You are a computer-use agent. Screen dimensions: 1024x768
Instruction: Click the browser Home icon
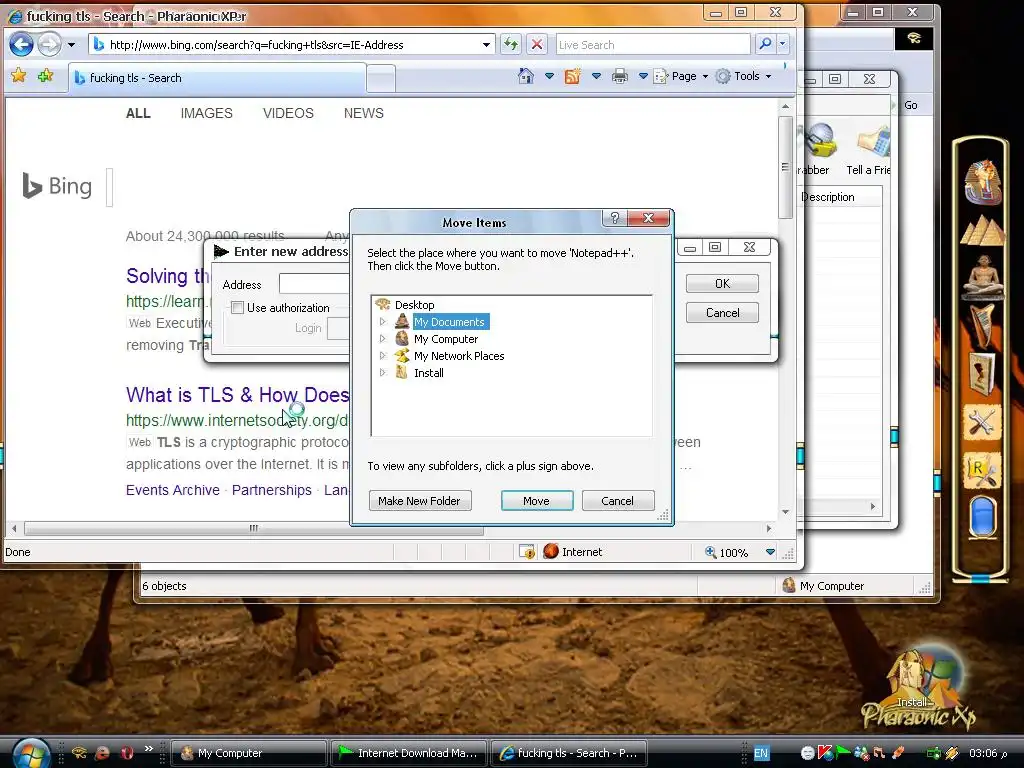(x=526, y=76)
